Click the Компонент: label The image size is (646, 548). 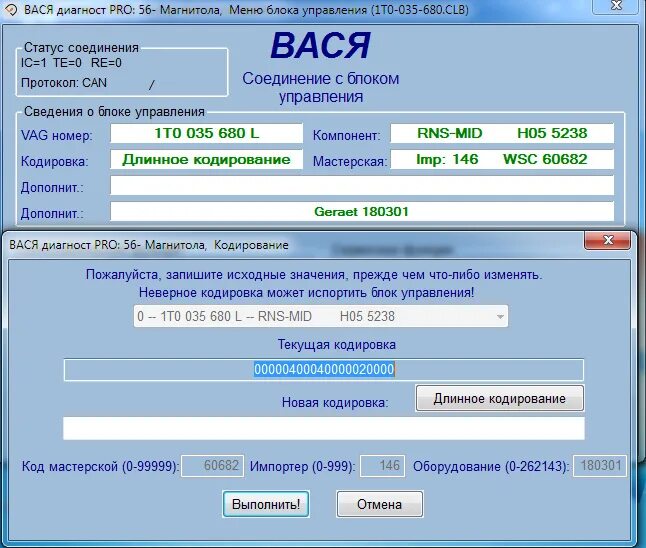(346, 135)
